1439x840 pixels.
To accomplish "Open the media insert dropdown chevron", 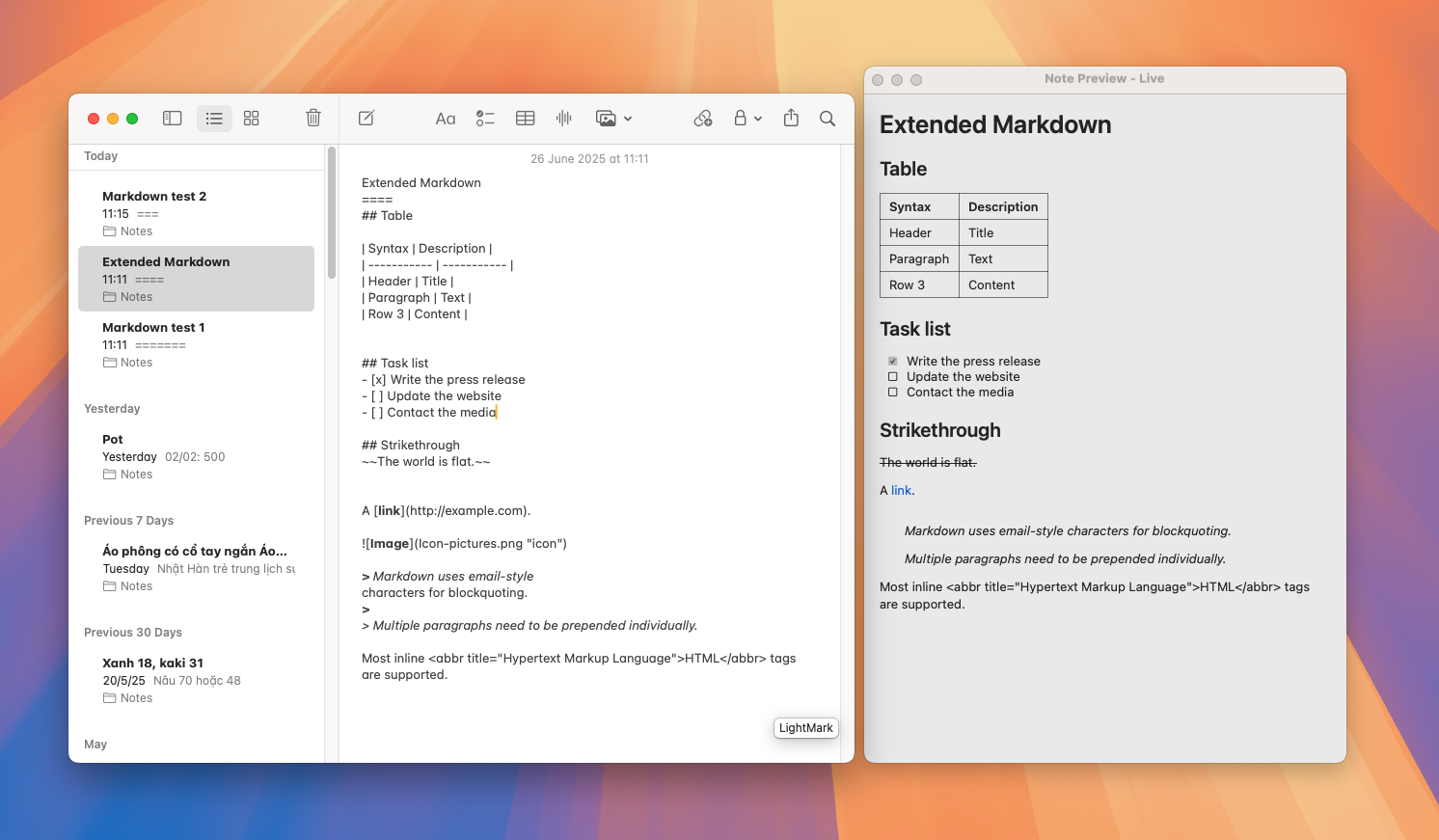I will pyautogui.click(x=628, y=118).
